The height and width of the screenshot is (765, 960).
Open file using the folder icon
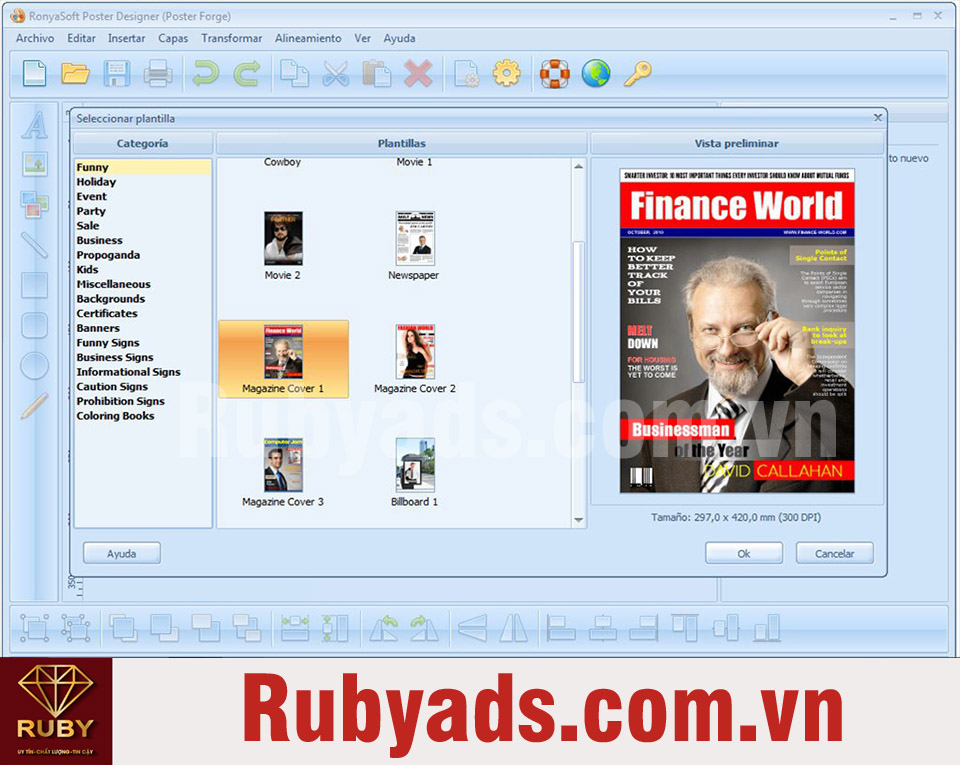pos(75,73)
